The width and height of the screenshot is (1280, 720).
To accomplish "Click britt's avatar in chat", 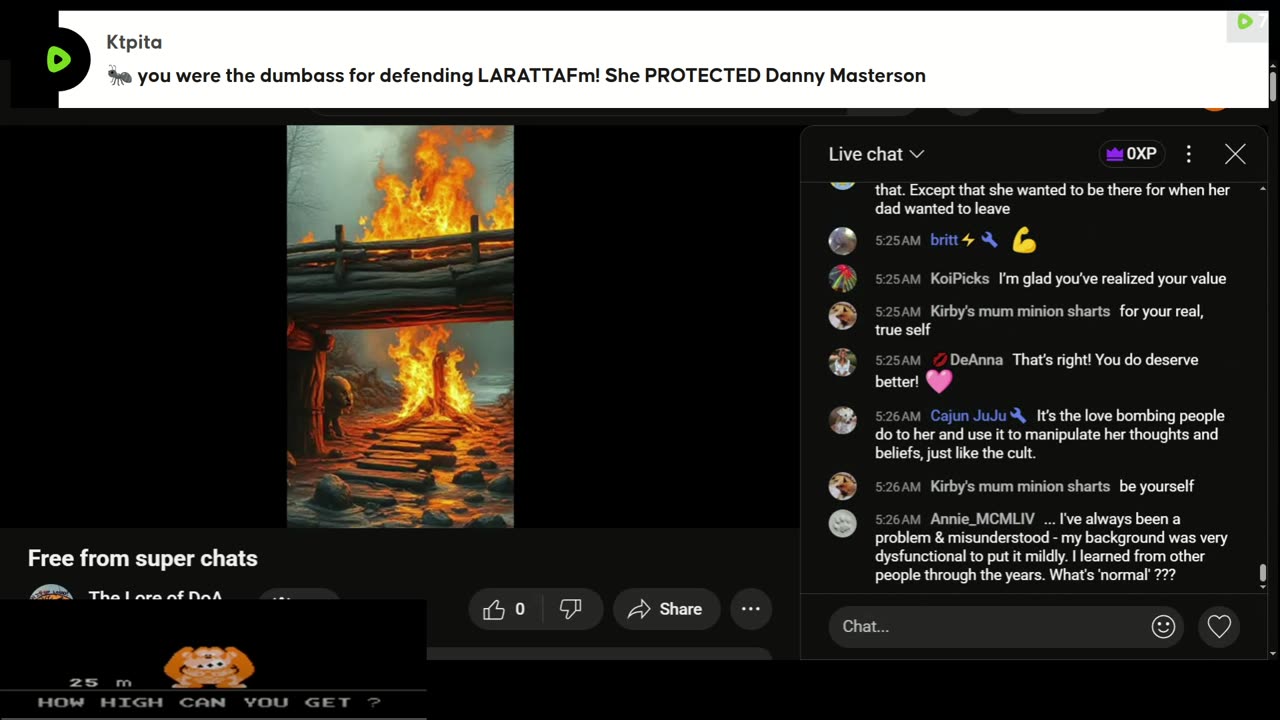I will tap(843, 241).
